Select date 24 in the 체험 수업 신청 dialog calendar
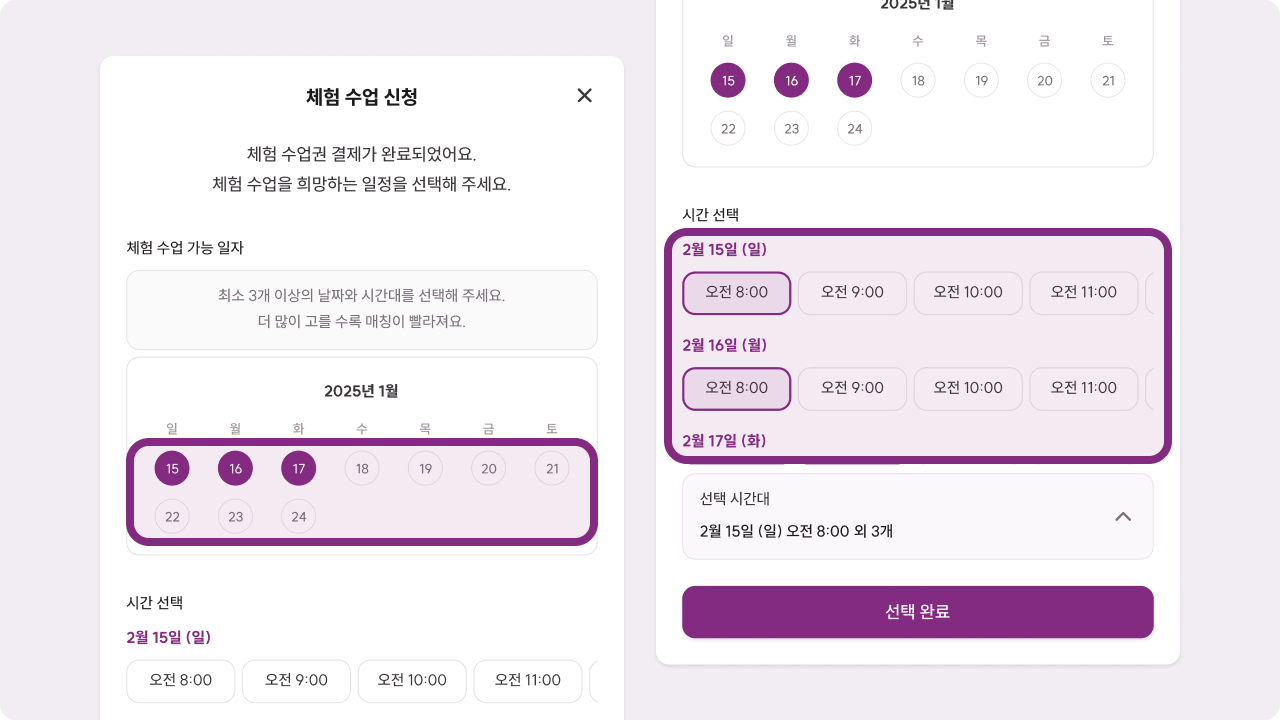The image size is (1280, 720). point(298,516)
